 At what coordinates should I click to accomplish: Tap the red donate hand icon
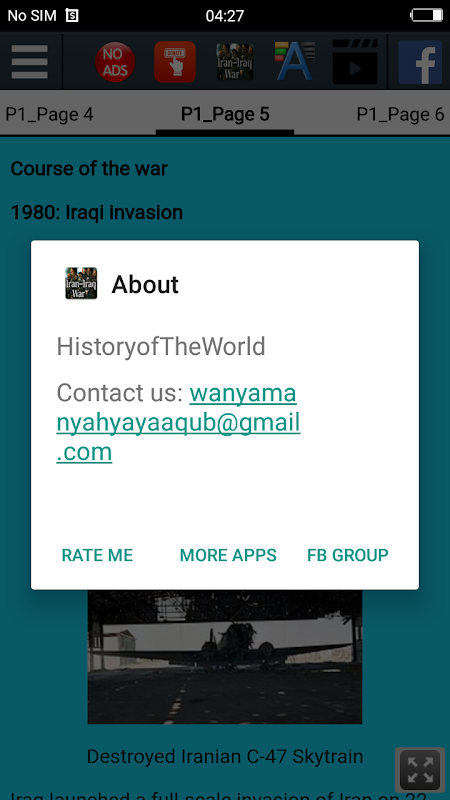click(x=175, y=62)
